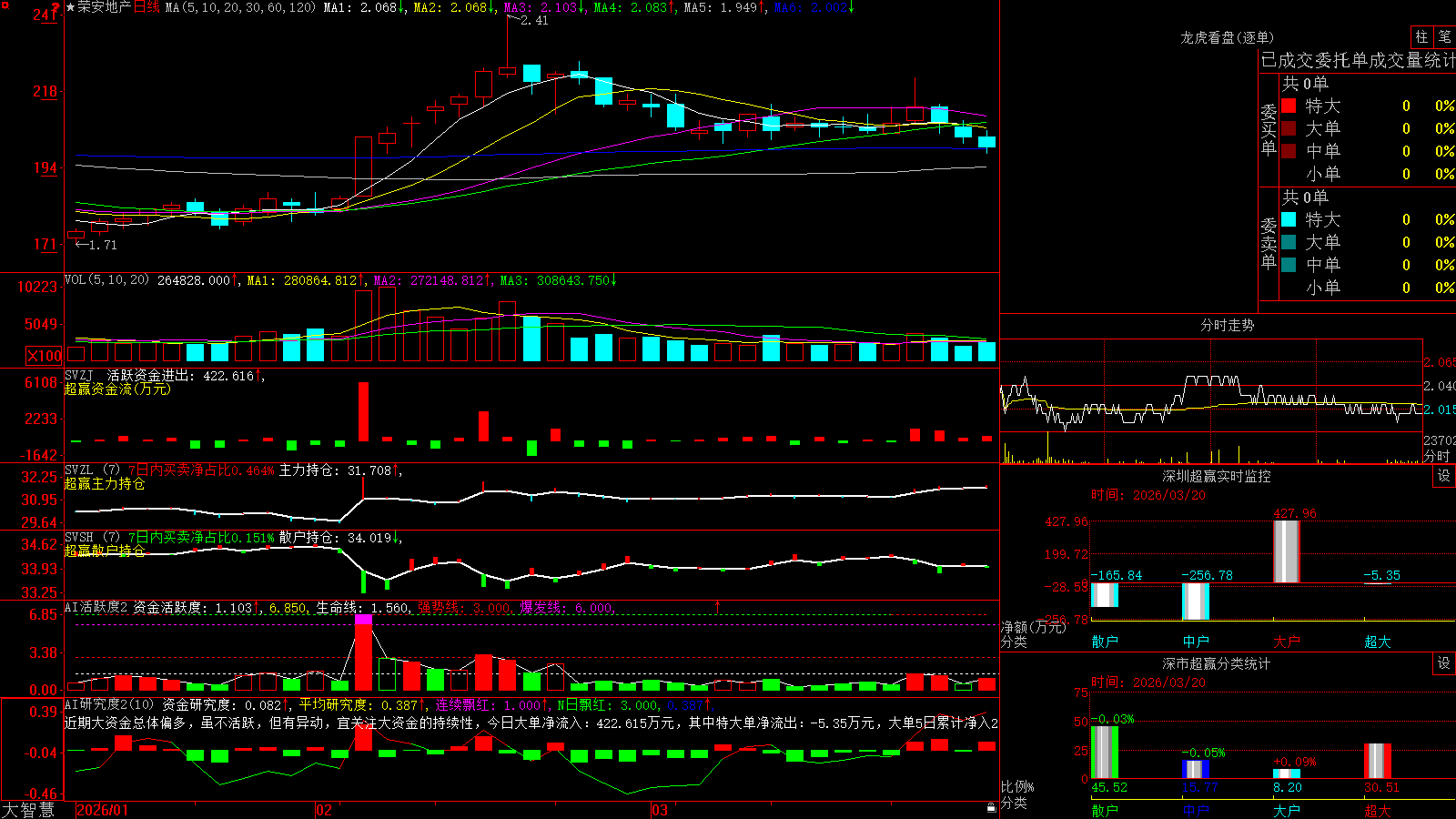Click the 中户 15.77 bar in 分类统计
This screenshot has height=819, width=1456.
click(x=1196, y=770)
